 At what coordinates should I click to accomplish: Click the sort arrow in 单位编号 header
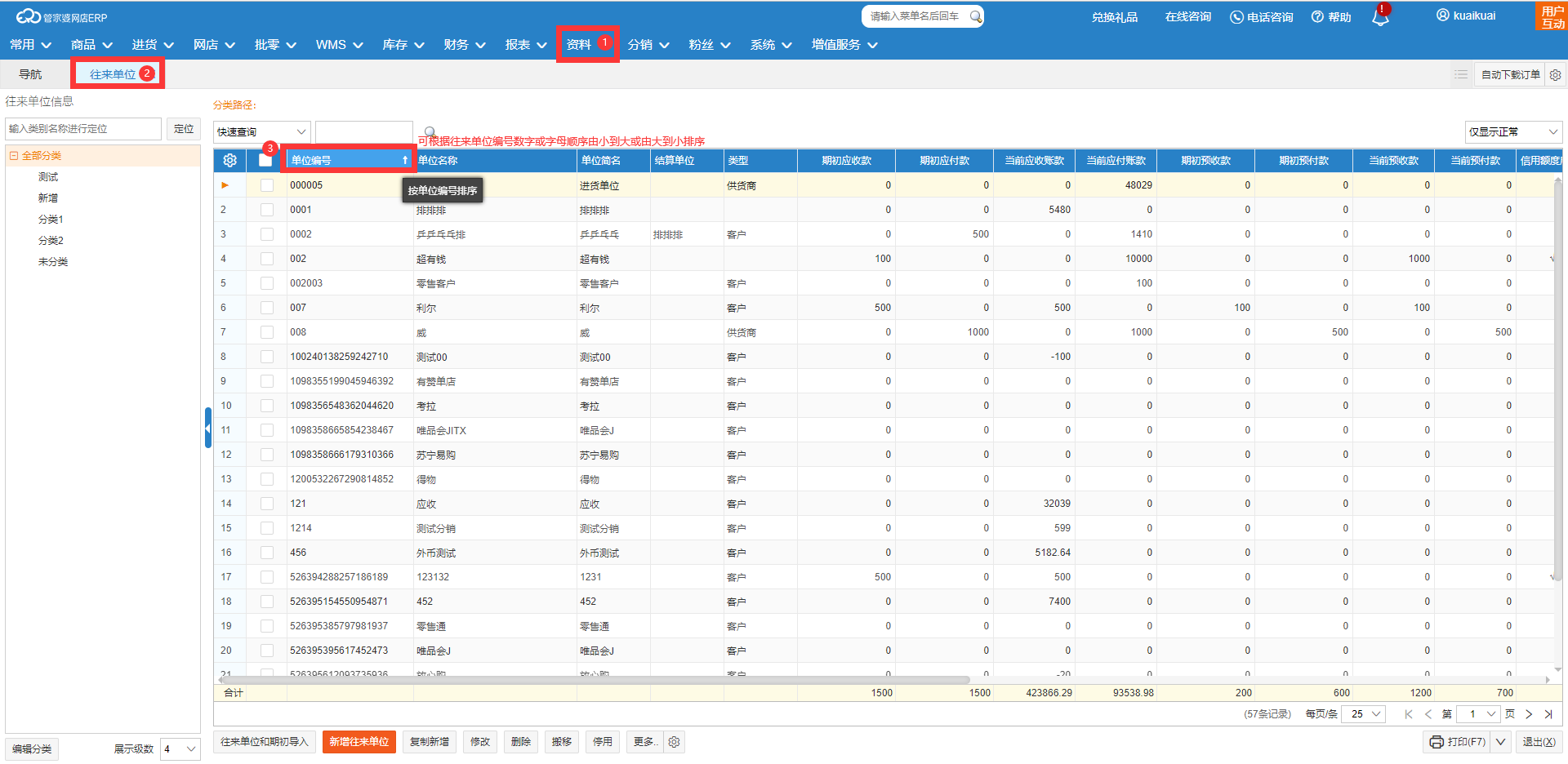pyautogui.click(x=404, y=160)
